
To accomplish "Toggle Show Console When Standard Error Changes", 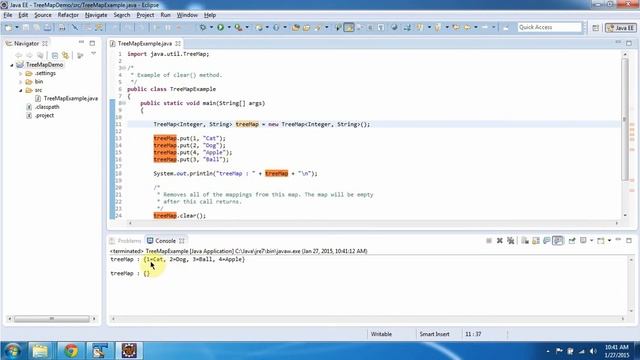I will pyautogui.click(x=558, y=241).
